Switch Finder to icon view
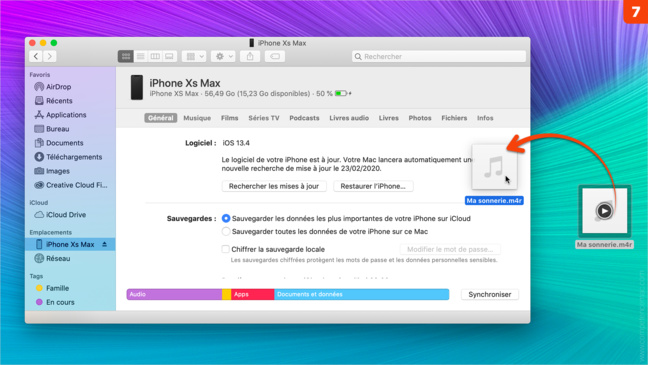 pos(126,56)
